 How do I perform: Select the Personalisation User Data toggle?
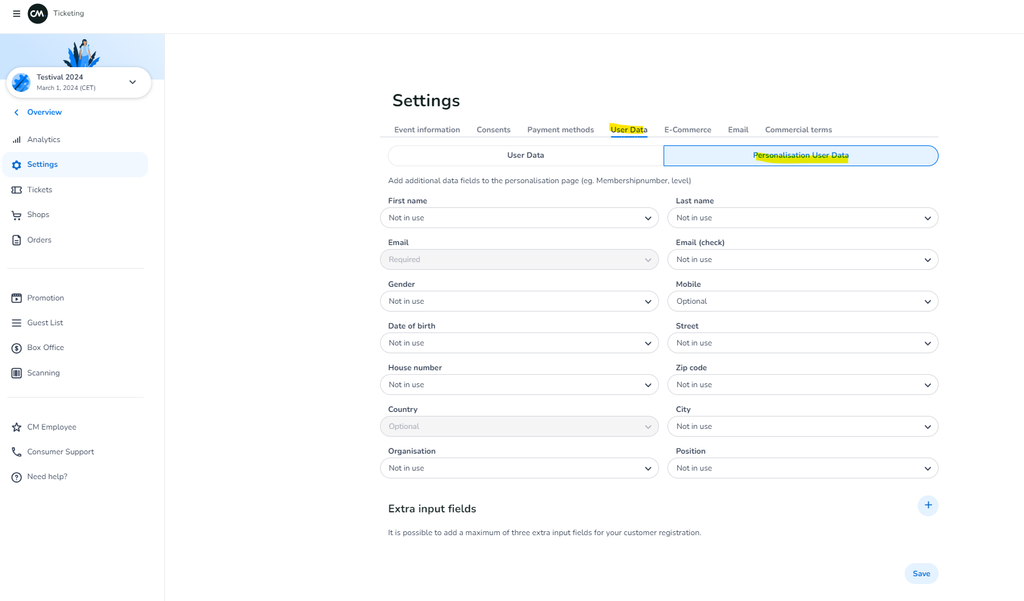(x=801, y=156)
